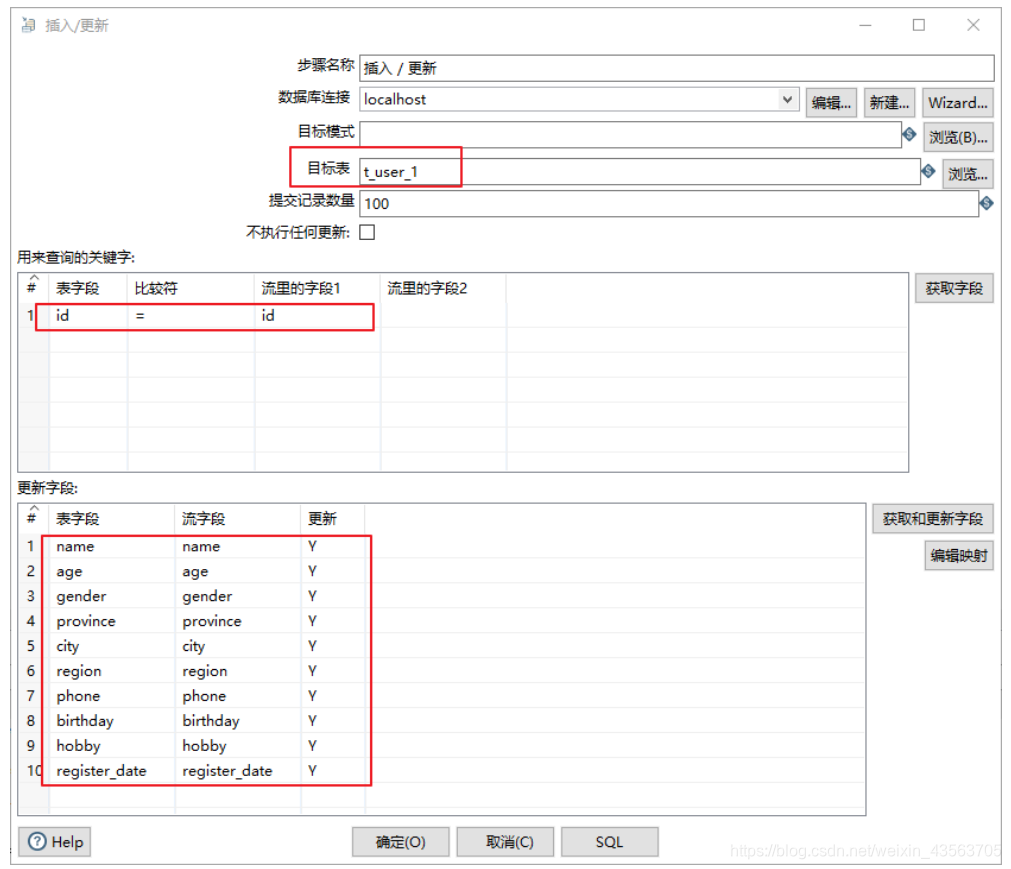The height and width of the screenshot is (869, 1011).
Task: Select age in the 流字段 column
Action: (237, 571)
